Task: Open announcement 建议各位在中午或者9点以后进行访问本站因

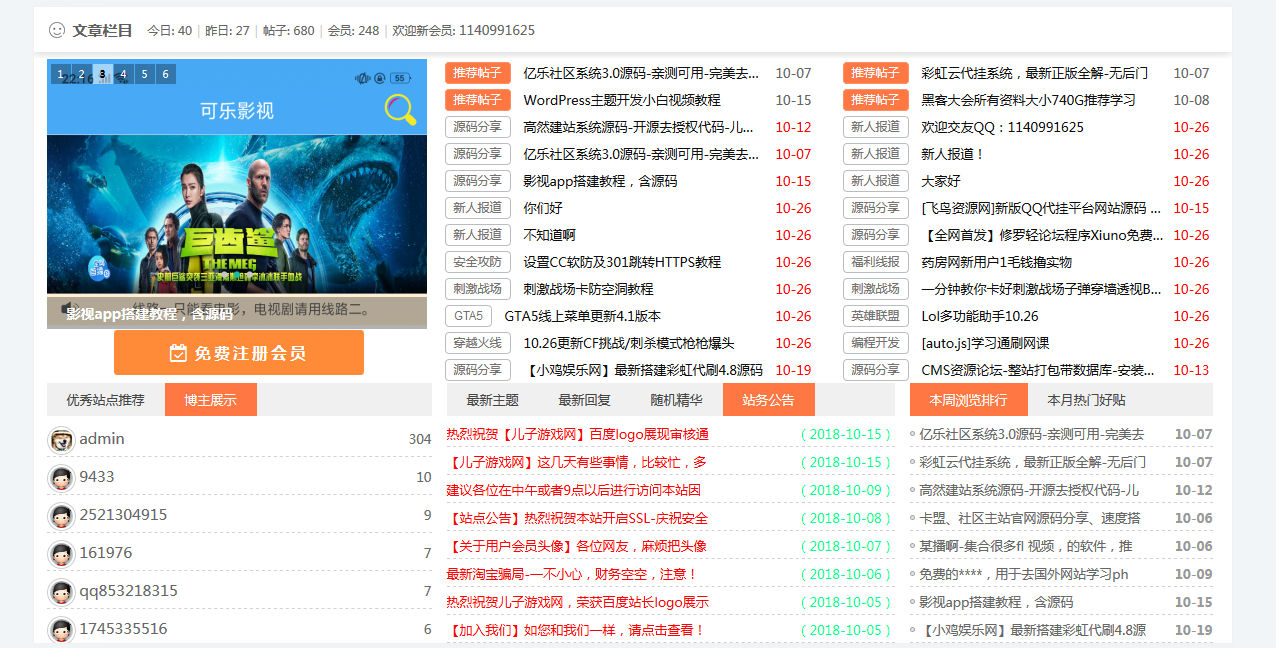Action: [x=573, y=490]
